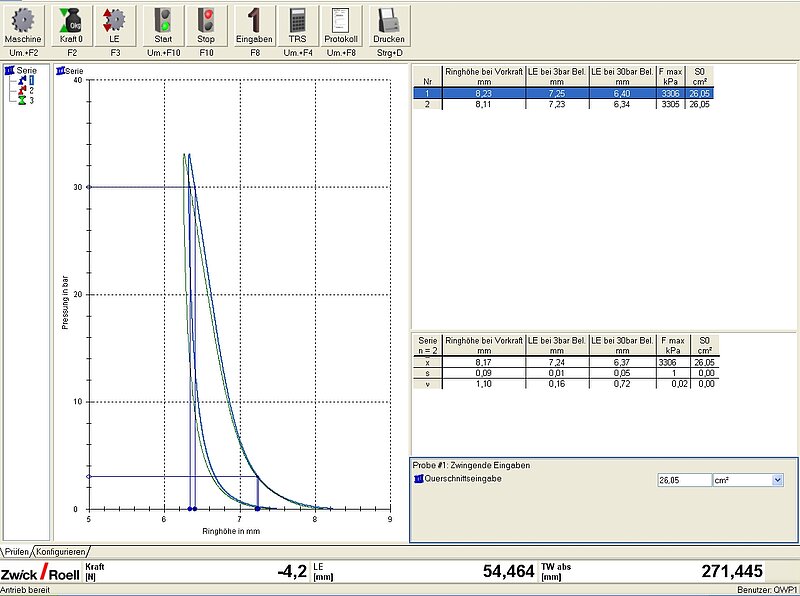Click the 'Benutzer: QWP1' status entry

tap(768, 590)
